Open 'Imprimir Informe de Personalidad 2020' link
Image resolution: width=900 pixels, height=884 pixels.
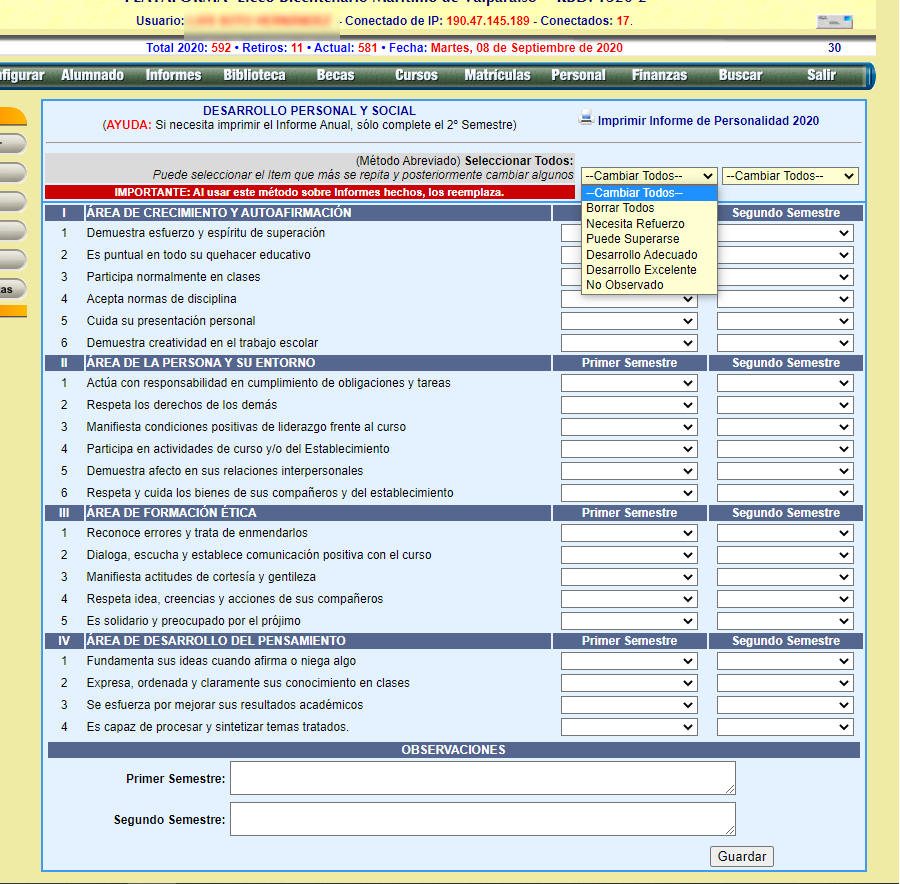tap(708, 121)
